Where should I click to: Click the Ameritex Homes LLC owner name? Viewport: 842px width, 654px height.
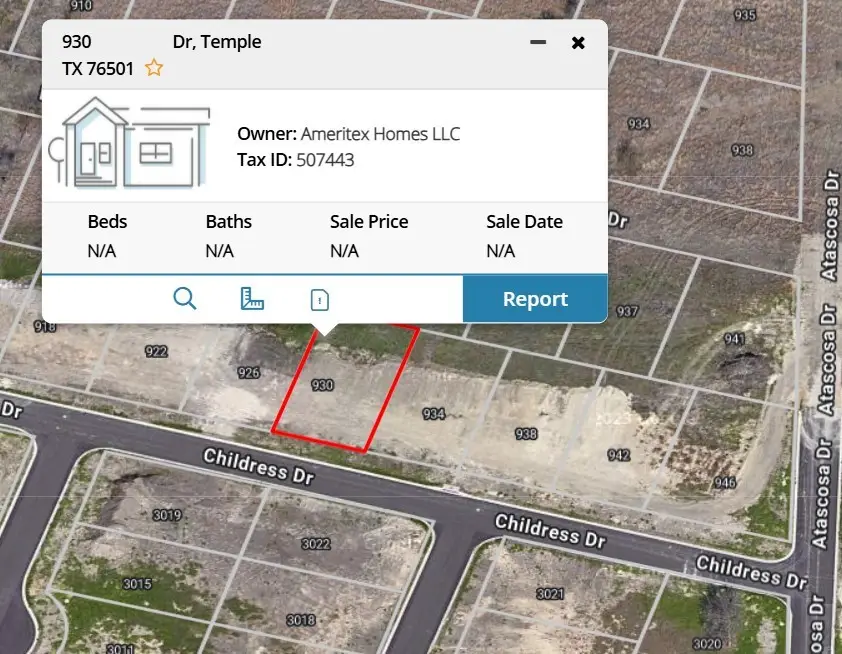(380, 134)
